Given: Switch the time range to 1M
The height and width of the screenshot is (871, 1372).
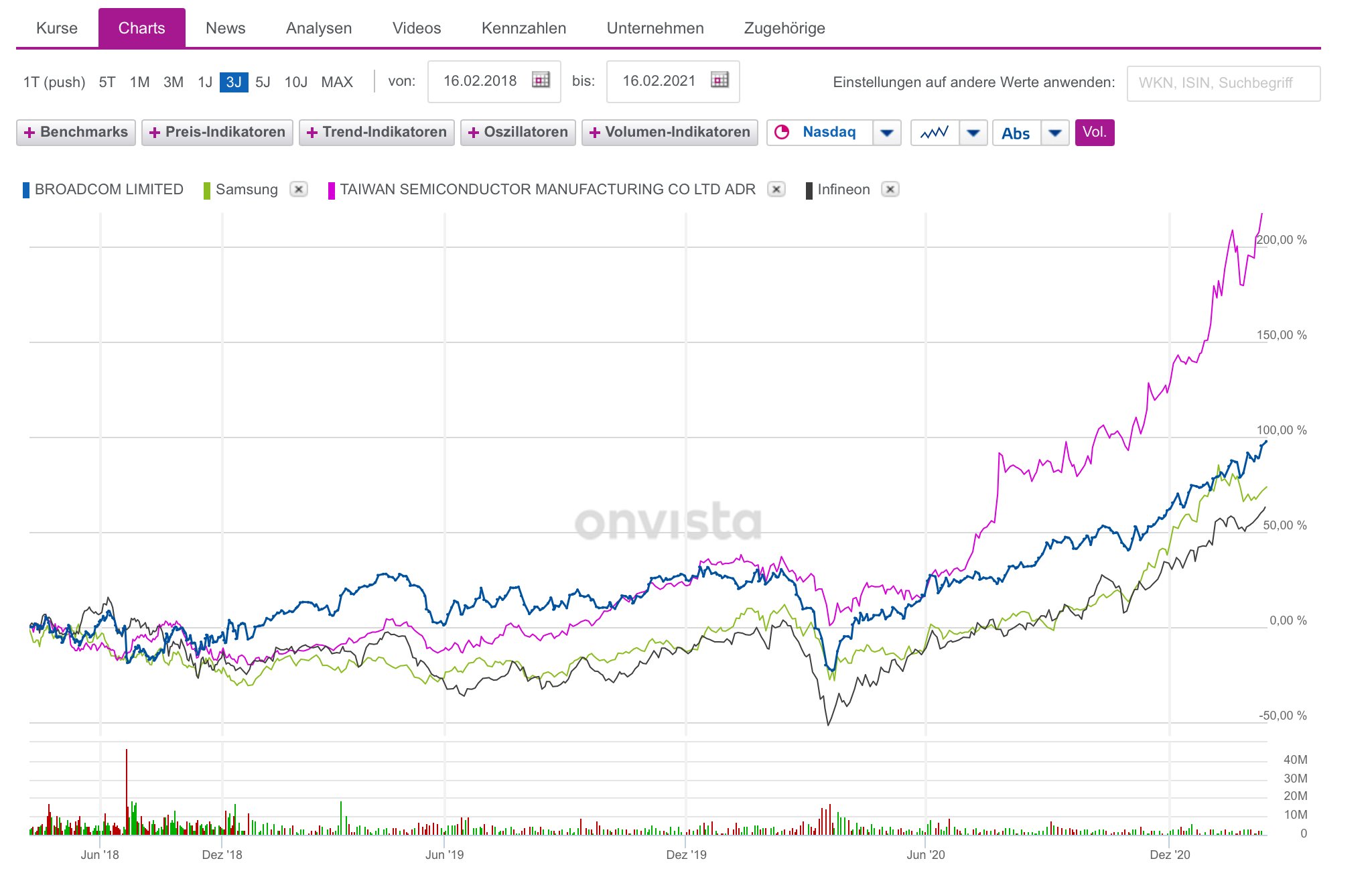Looking at the screenshot, I should [x=139, y=82].
